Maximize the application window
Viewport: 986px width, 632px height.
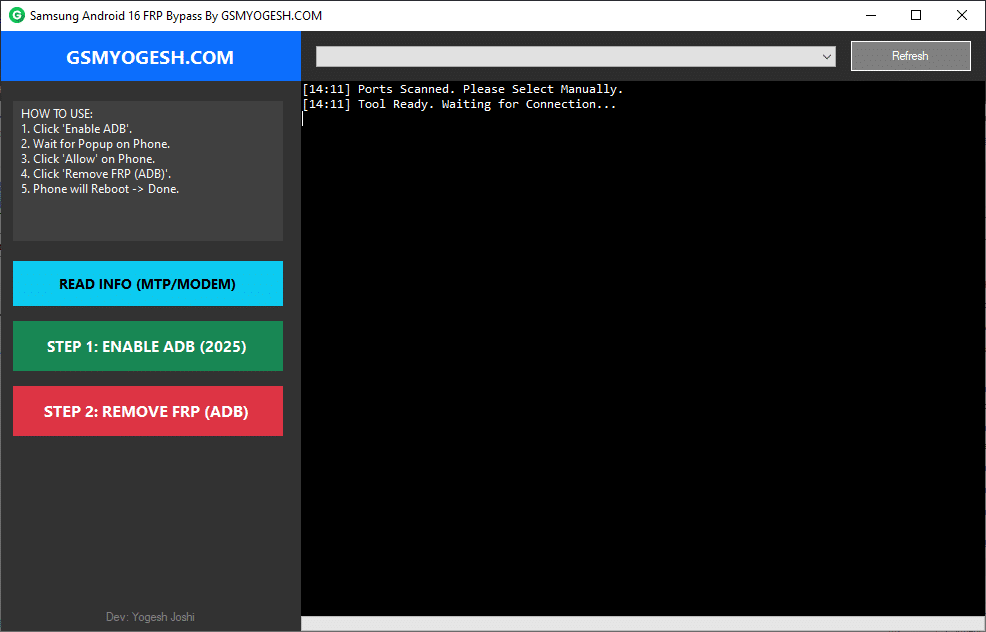(917, 15)
